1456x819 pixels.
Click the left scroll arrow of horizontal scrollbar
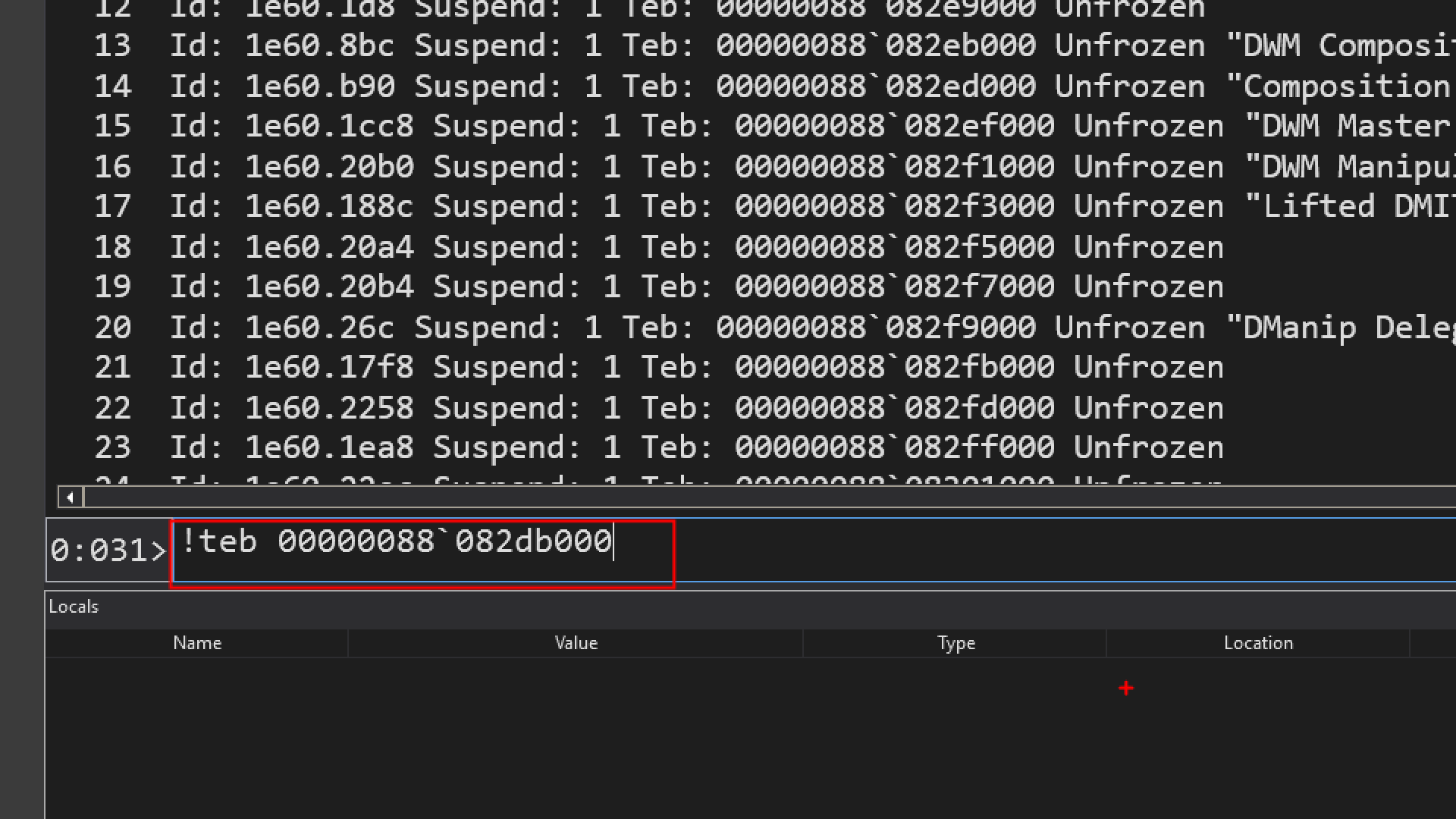click(71, 497)
